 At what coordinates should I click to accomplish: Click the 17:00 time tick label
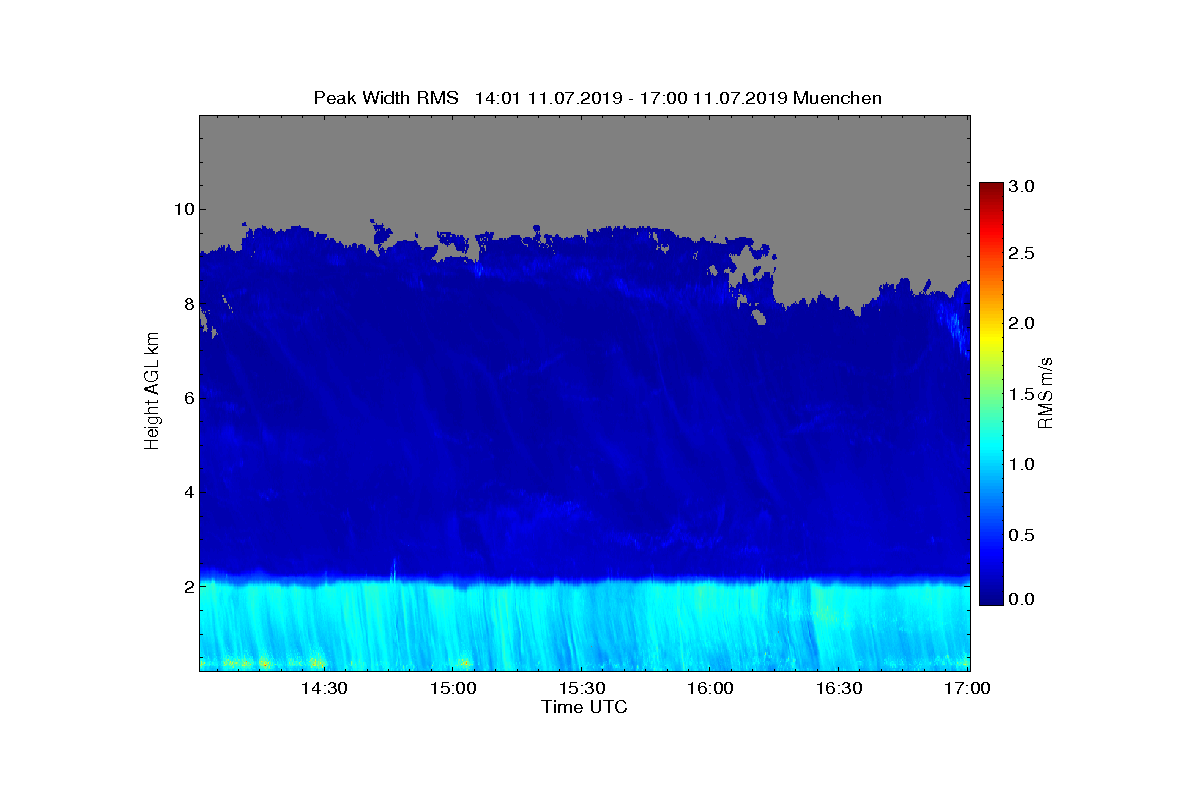967,689
